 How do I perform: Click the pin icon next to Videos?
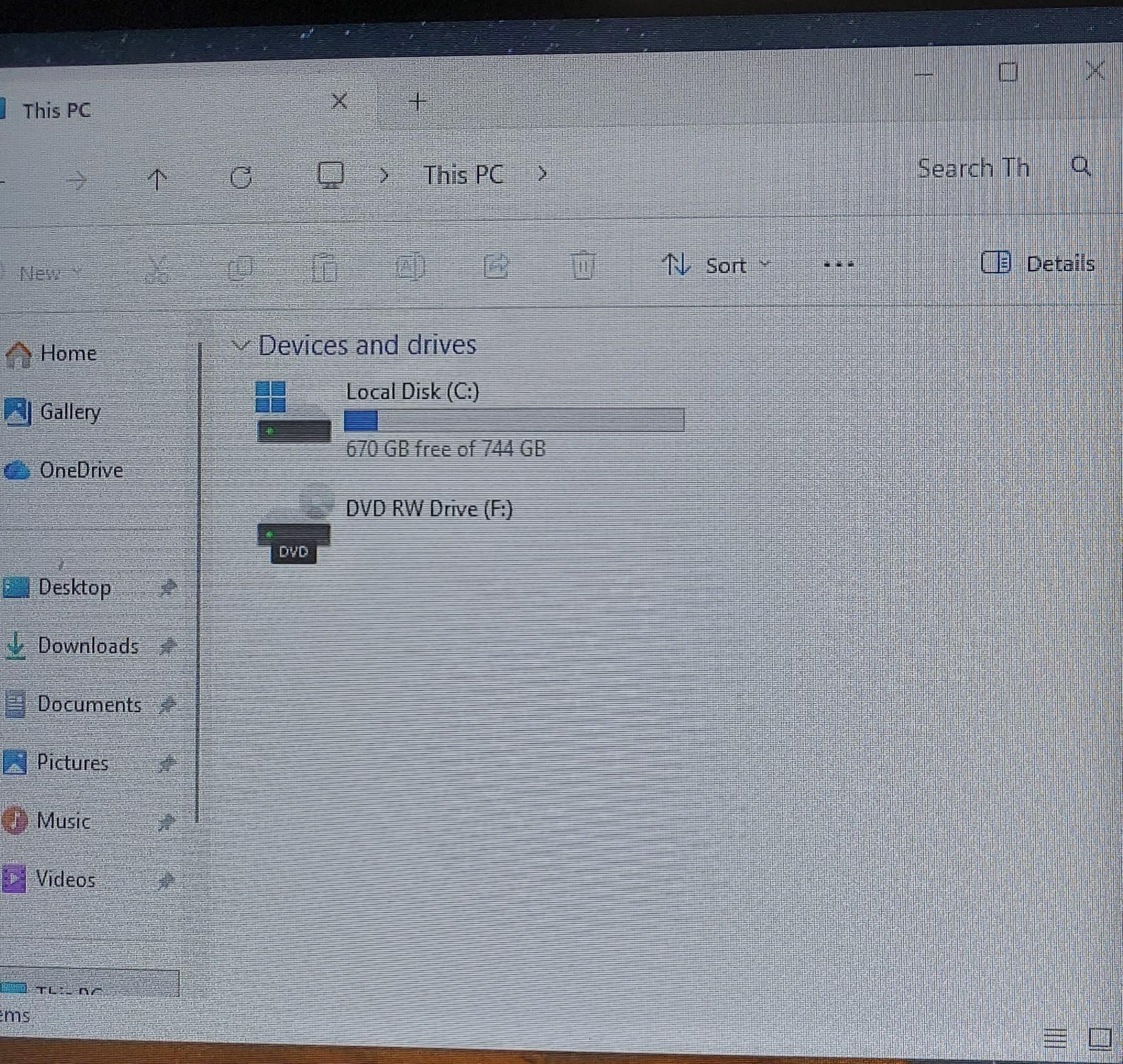165,880
